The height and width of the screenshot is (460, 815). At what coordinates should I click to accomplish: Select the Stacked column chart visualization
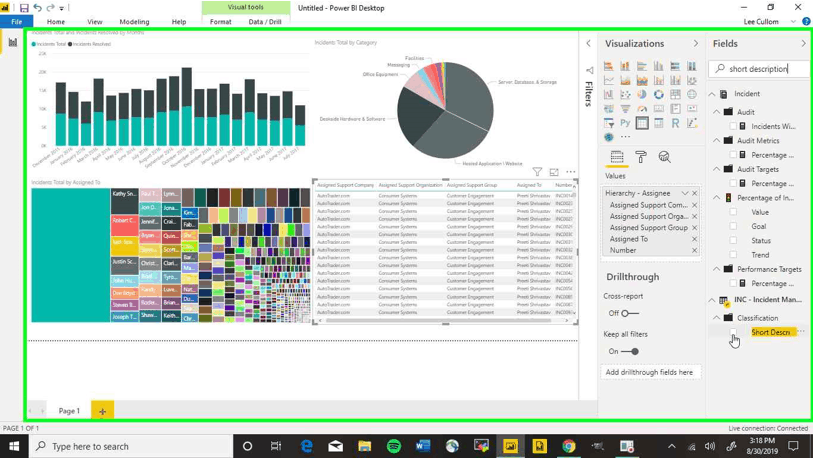[x=625, y=66]
